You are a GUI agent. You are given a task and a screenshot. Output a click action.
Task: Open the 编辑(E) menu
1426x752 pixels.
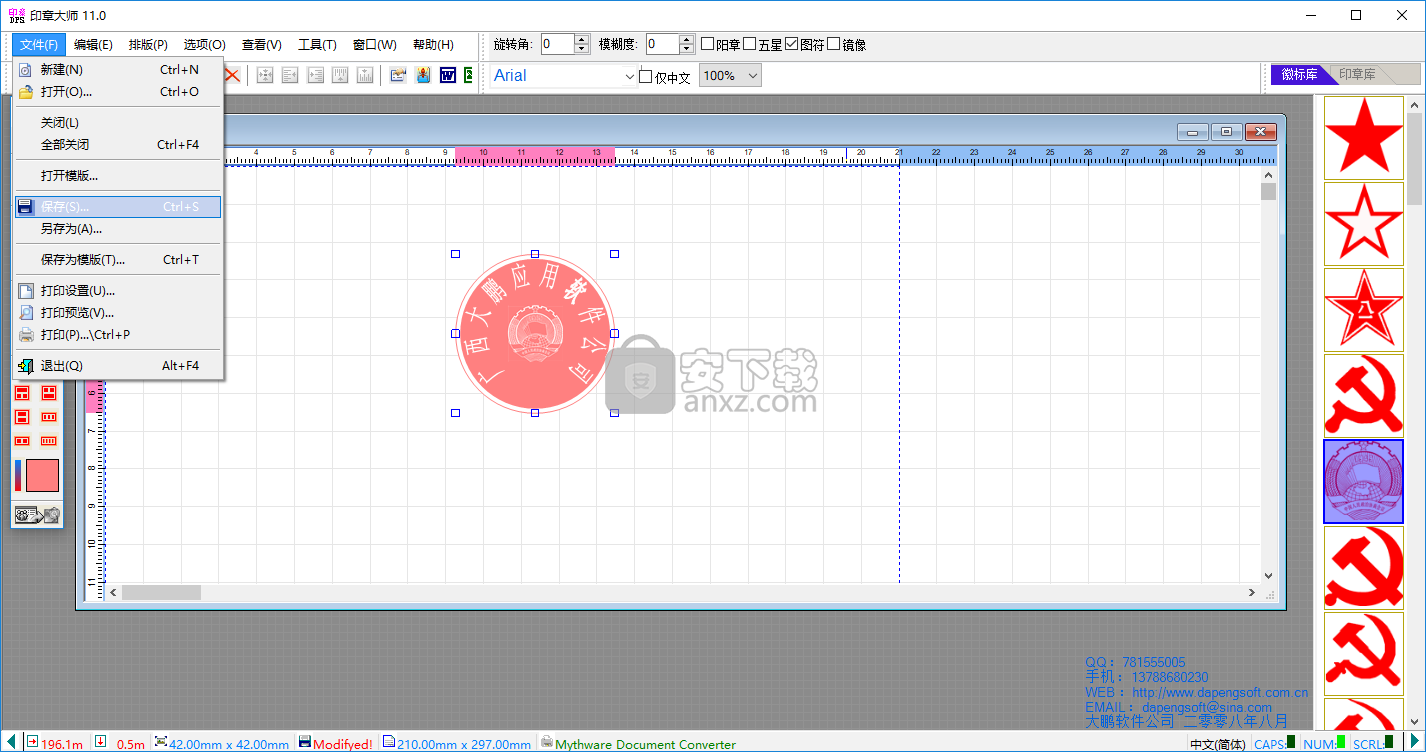(93, 45)
